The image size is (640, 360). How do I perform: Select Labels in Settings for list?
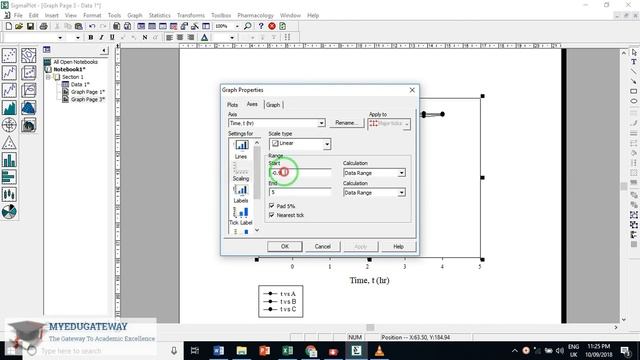click(241, 194)
